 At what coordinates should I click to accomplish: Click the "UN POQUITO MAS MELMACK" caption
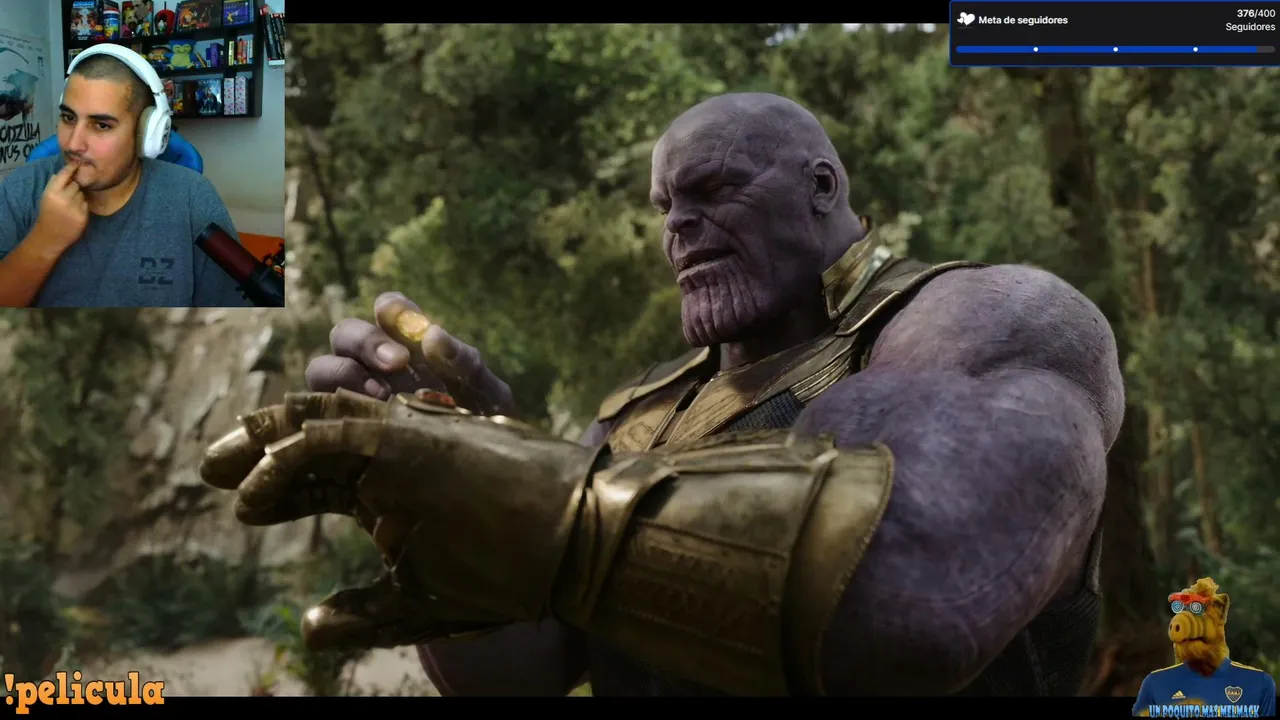click(x=1203, y=709)
